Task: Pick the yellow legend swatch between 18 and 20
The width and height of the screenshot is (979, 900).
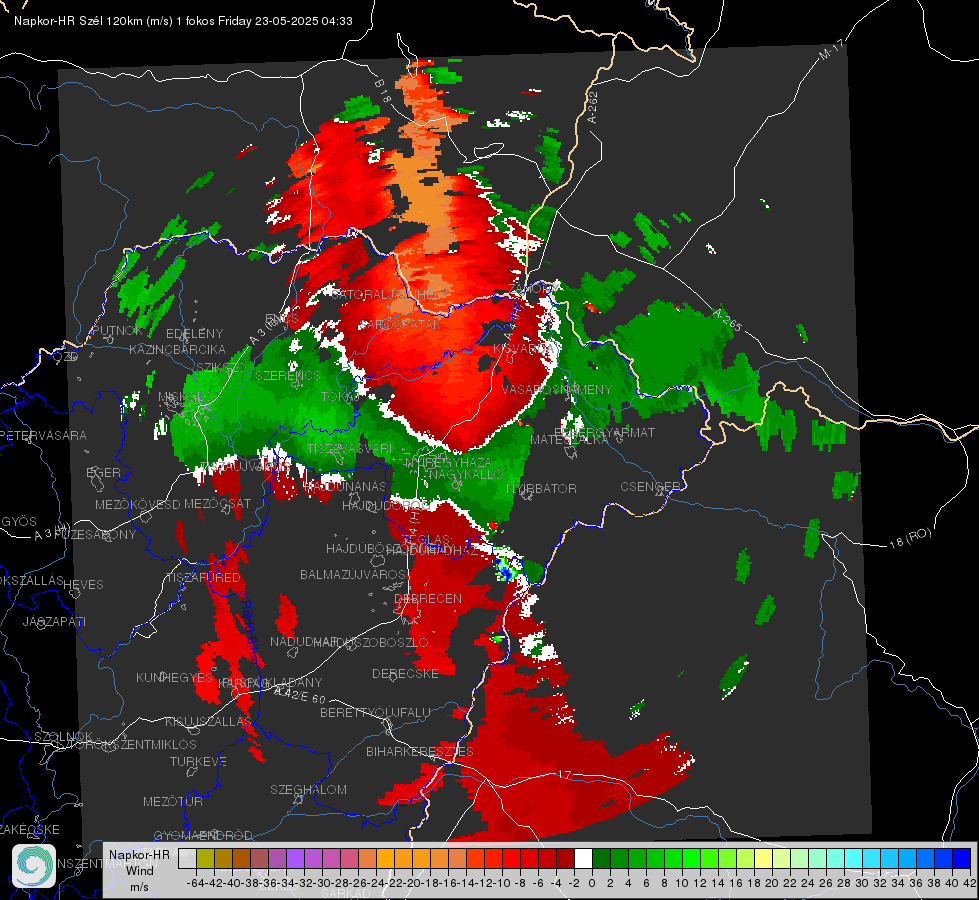Action: point(763,858)
